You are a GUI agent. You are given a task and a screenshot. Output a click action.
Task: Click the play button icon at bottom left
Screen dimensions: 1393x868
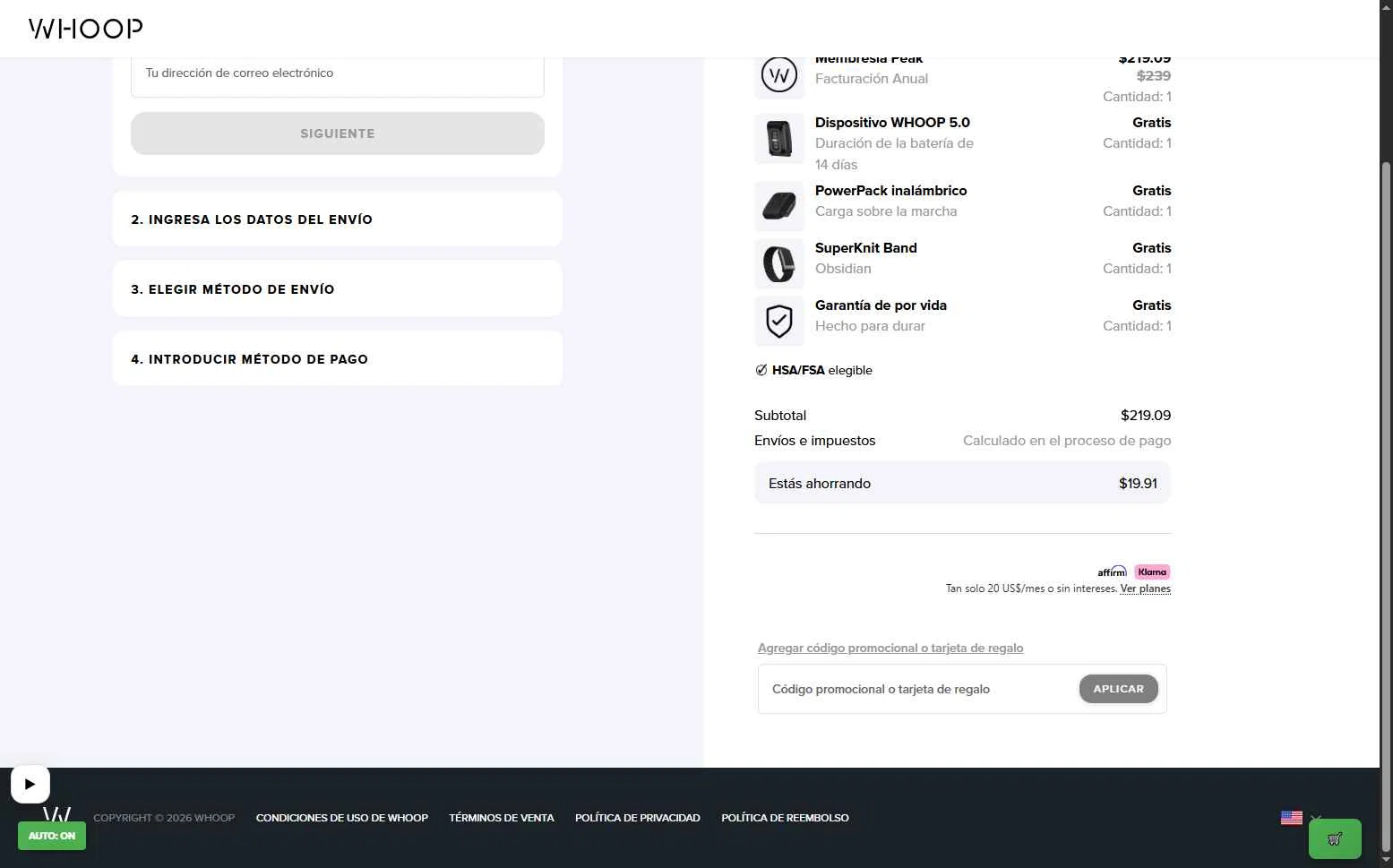(x=30, y=784)
